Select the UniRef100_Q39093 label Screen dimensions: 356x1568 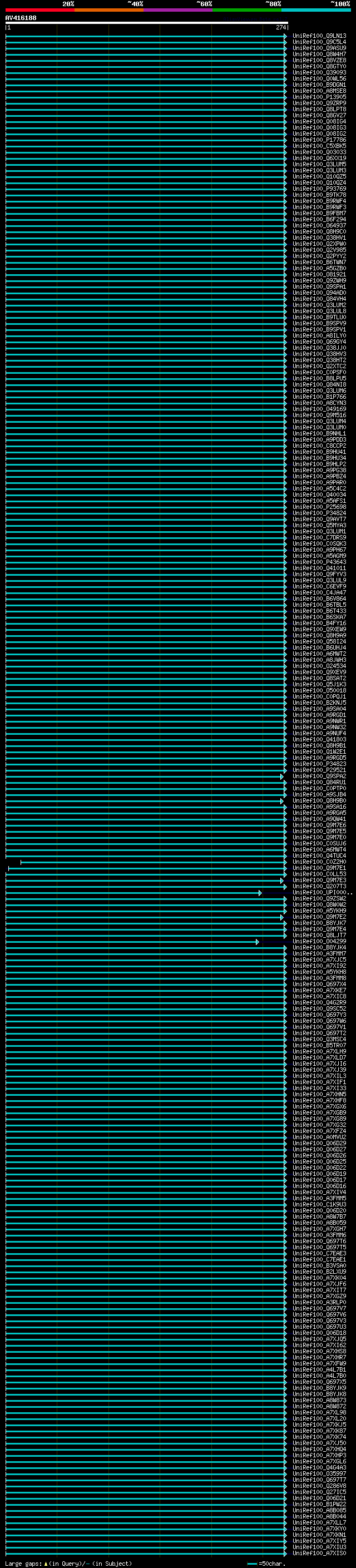click(319, 72)
